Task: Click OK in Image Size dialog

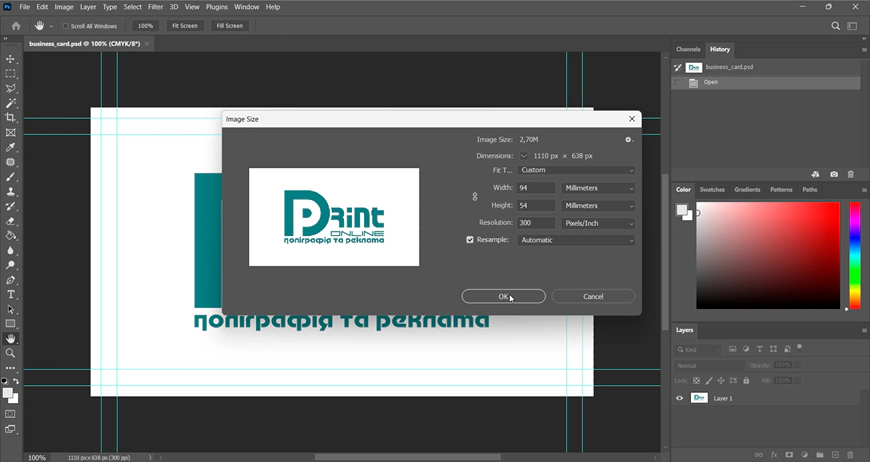Action: click(503, 296)
